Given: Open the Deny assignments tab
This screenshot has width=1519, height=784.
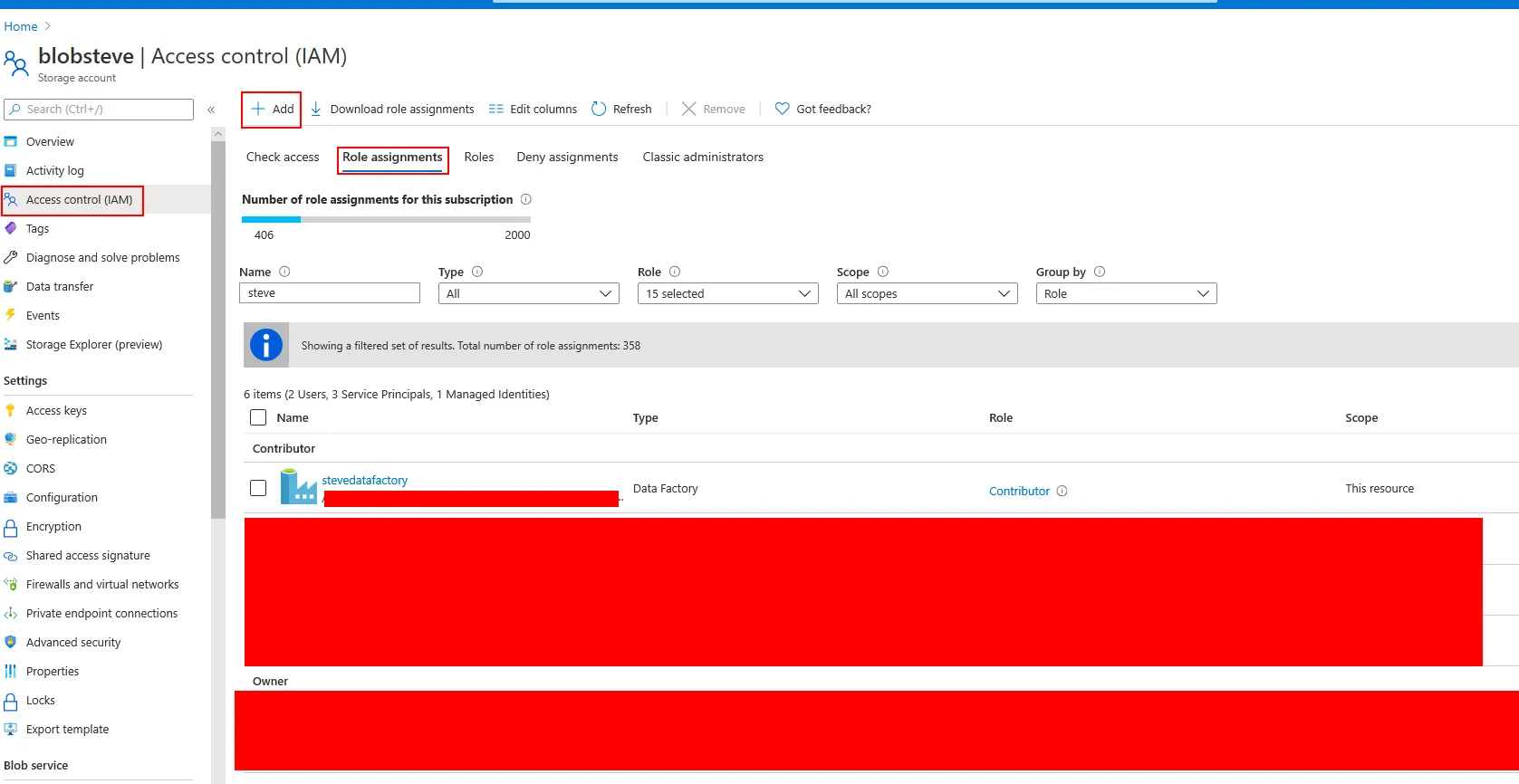Looking at the screenshot, I should point(568,157).
